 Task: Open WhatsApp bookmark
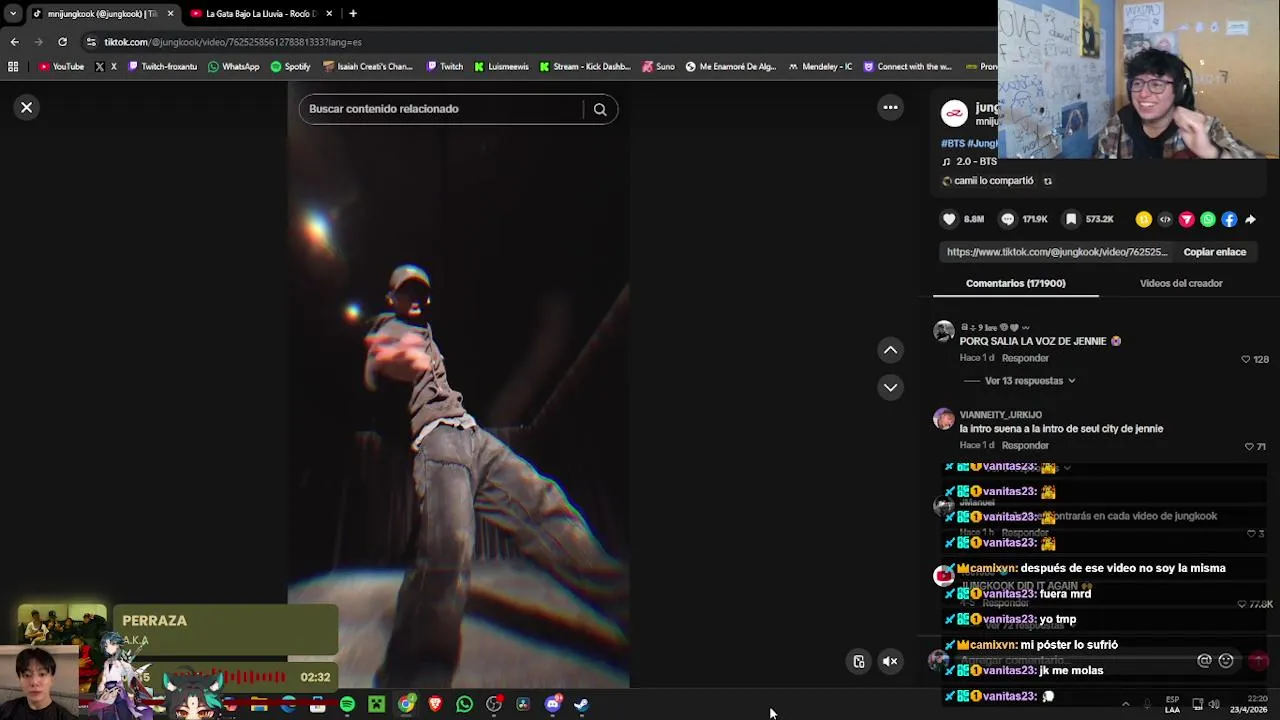pyautogui.click(x=234, y=67)
